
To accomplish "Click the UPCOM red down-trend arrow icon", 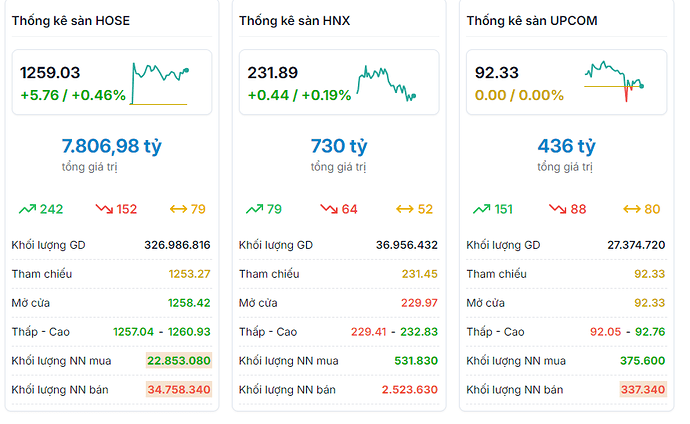I will (x=556, y=209).
